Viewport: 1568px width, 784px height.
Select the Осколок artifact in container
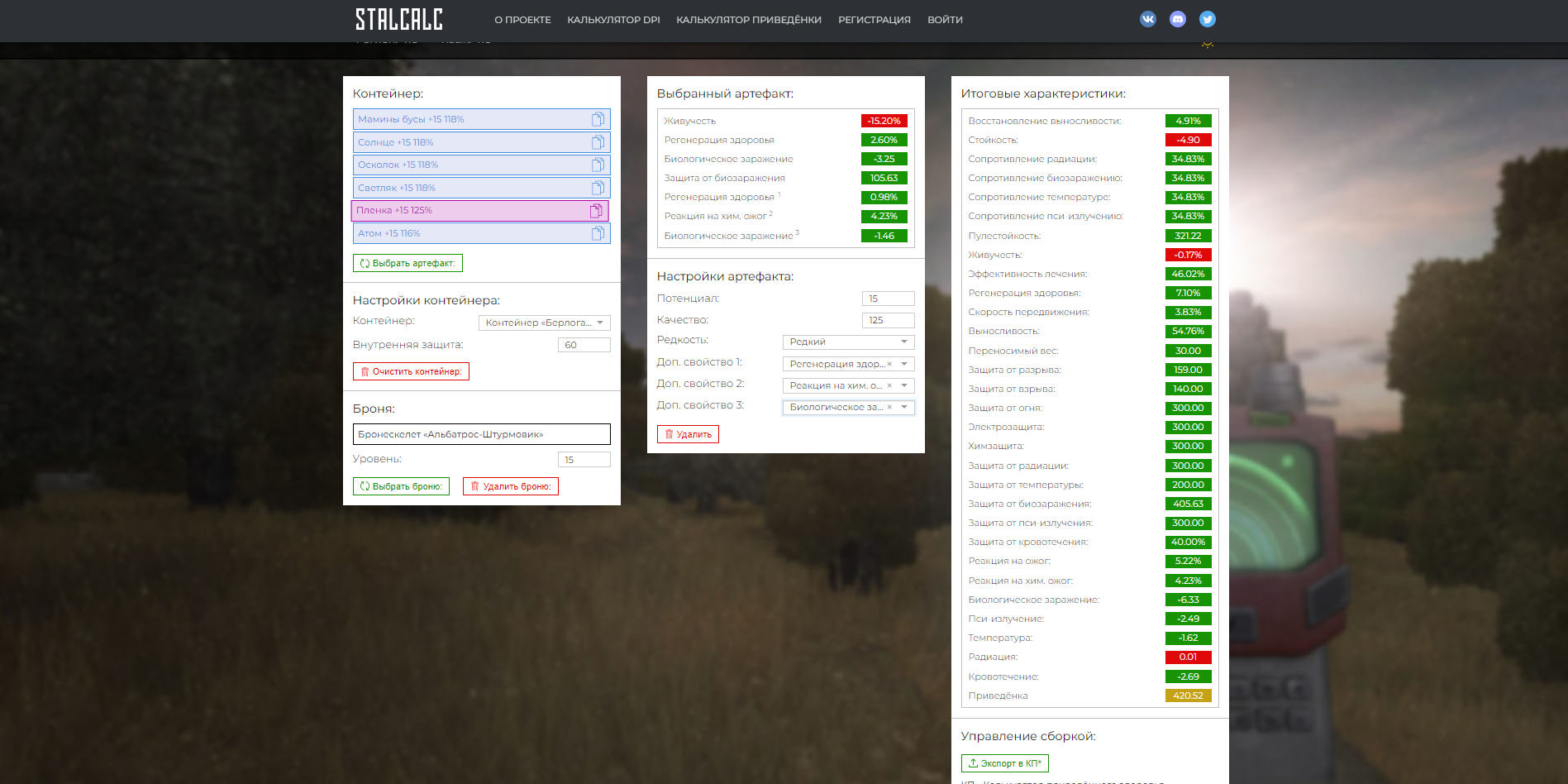471,165
